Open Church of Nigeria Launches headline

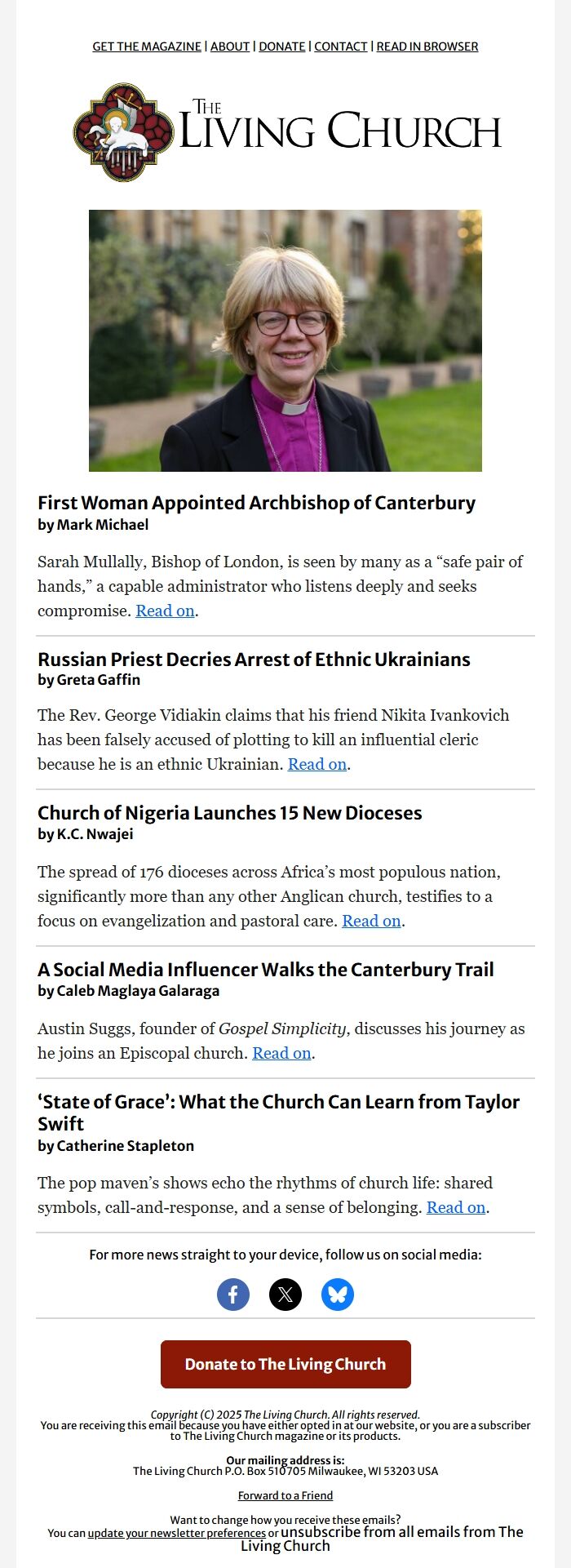229,813
